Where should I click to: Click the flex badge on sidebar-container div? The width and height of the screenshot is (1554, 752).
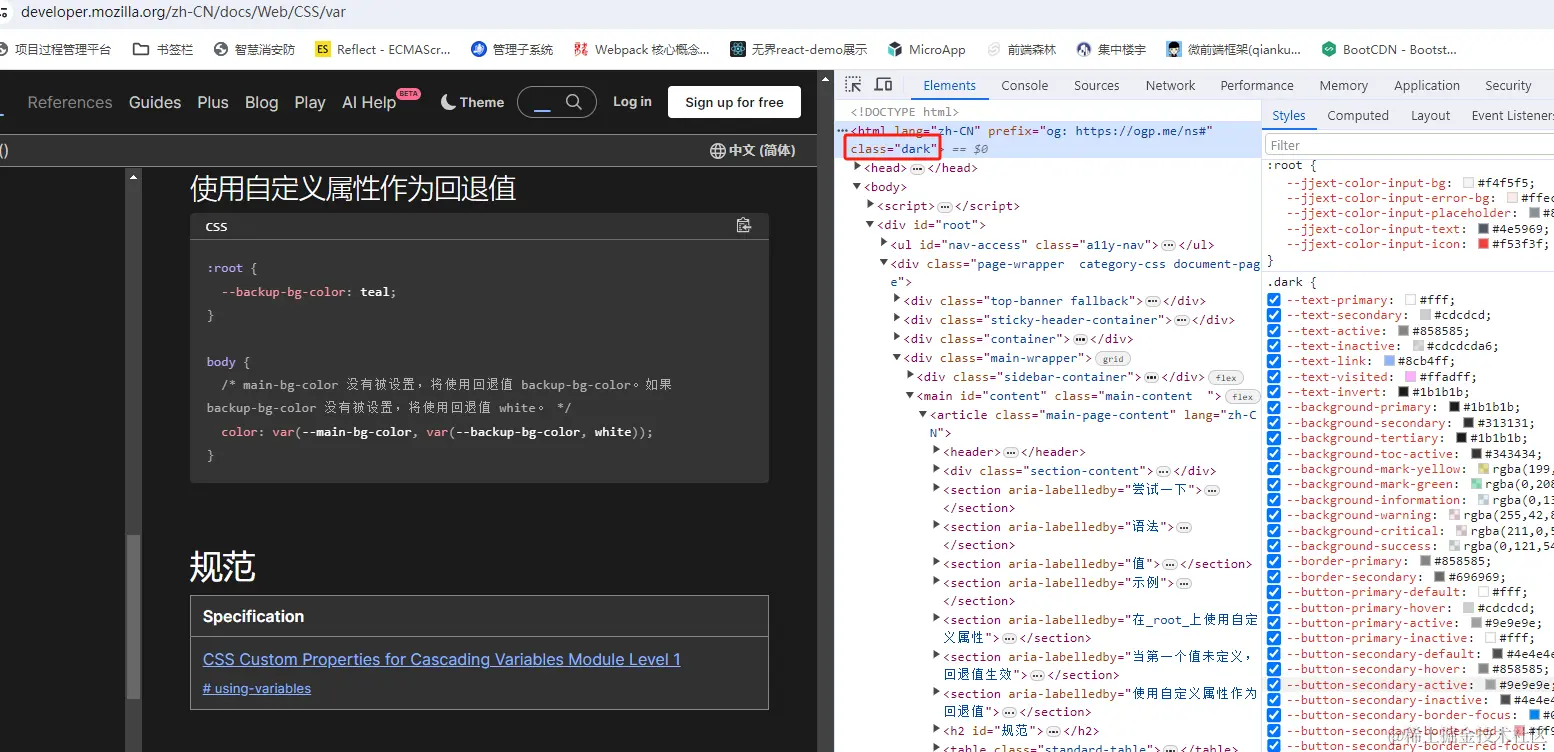point(1226,377)
